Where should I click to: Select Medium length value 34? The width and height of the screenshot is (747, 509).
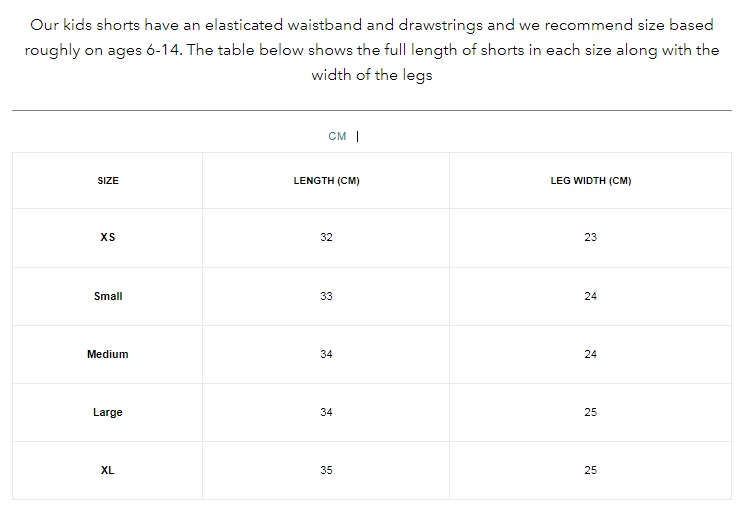326,354
